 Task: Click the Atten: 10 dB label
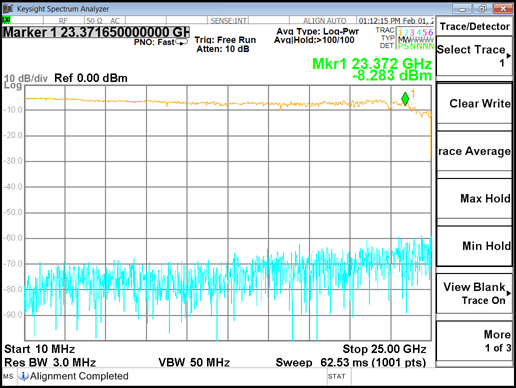click(x=223, y=49)
